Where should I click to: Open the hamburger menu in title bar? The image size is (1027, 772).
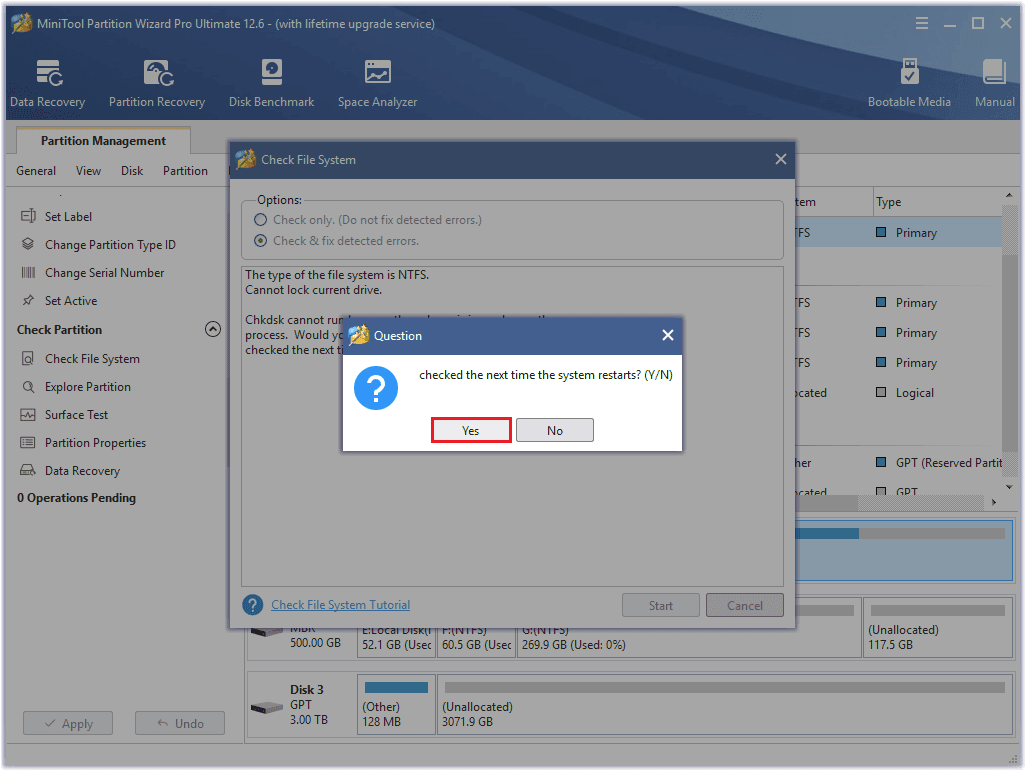click(x=921, y=23)
